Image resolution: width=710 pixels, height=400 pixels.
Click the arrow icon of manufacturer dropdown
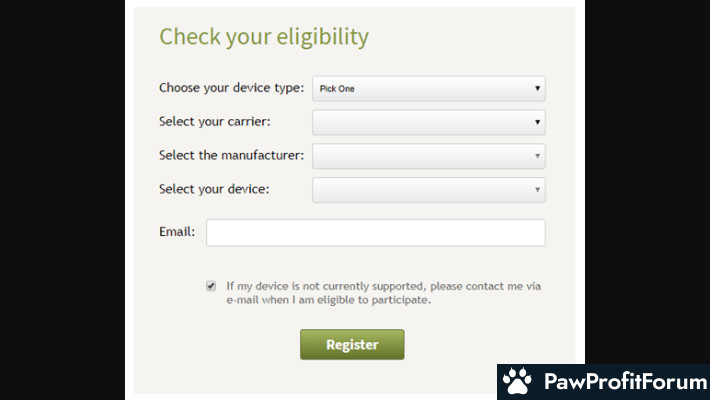[x=537, y=156]
